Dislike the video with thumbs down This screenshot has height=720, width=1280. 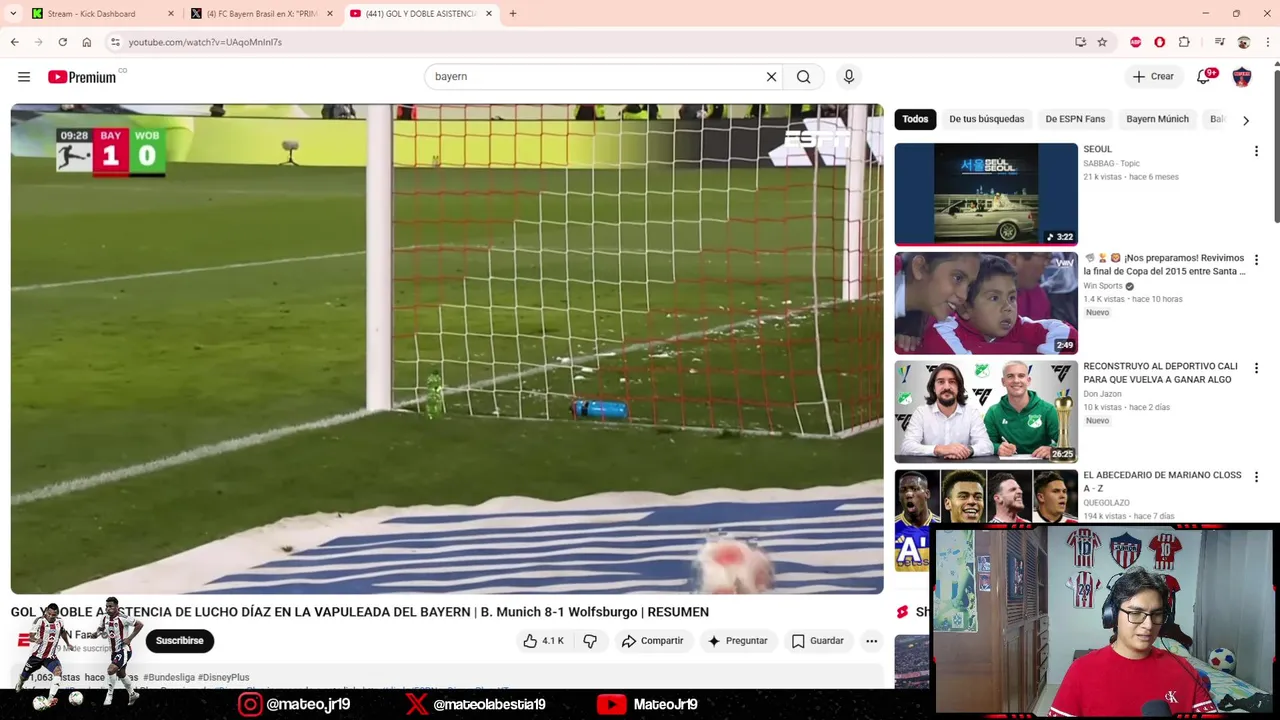590,641
